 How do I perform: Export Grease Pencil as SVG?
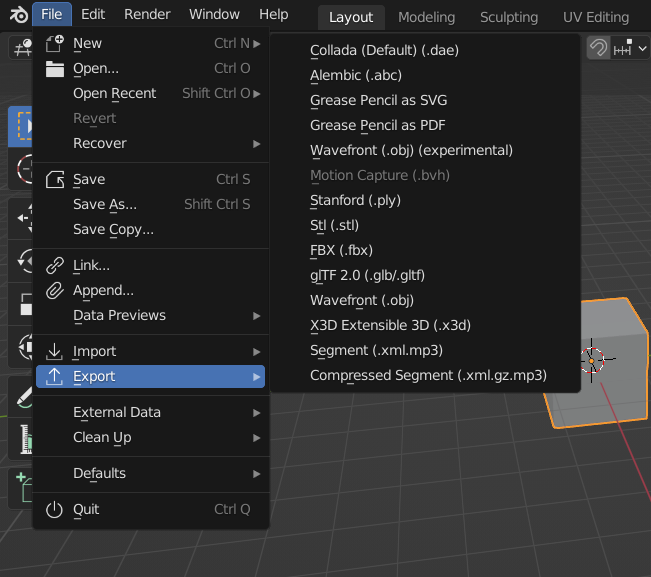pos(425,100)
